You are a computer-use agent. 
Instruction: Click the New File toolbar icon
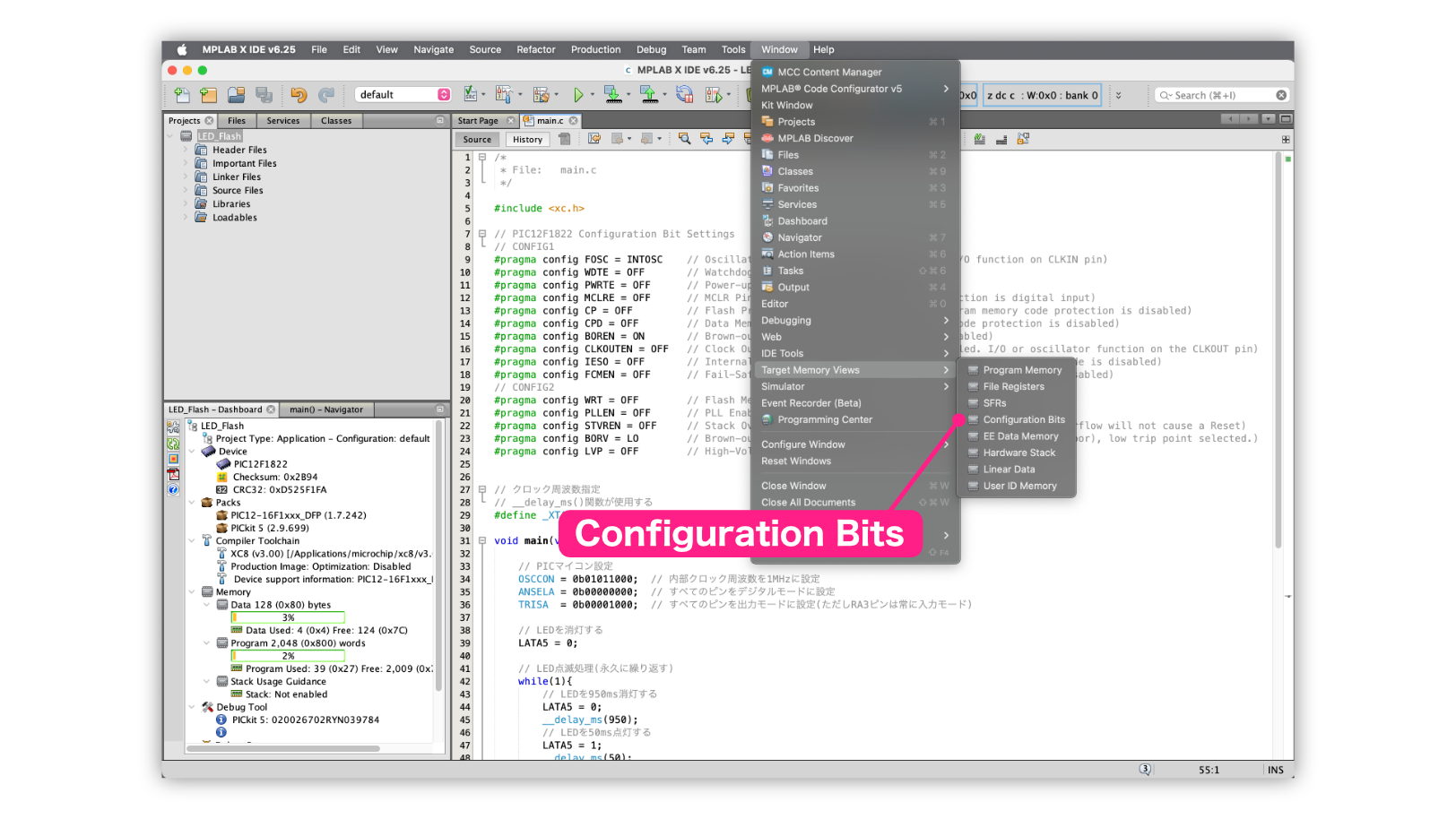click(x=182, y=94)
